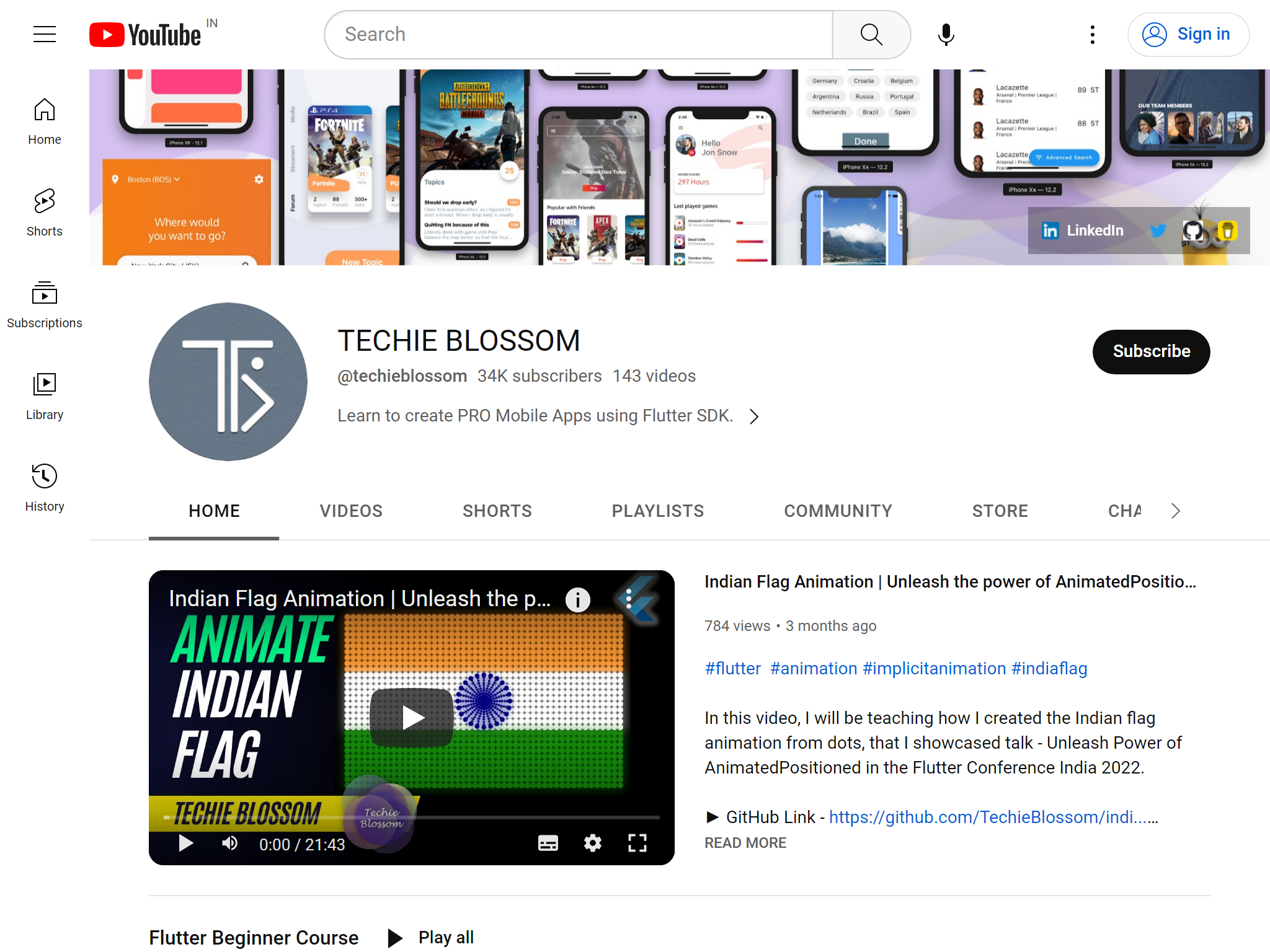The image size is (1270, 952).
Task: Click the video info icon
Action: [578, 599]
